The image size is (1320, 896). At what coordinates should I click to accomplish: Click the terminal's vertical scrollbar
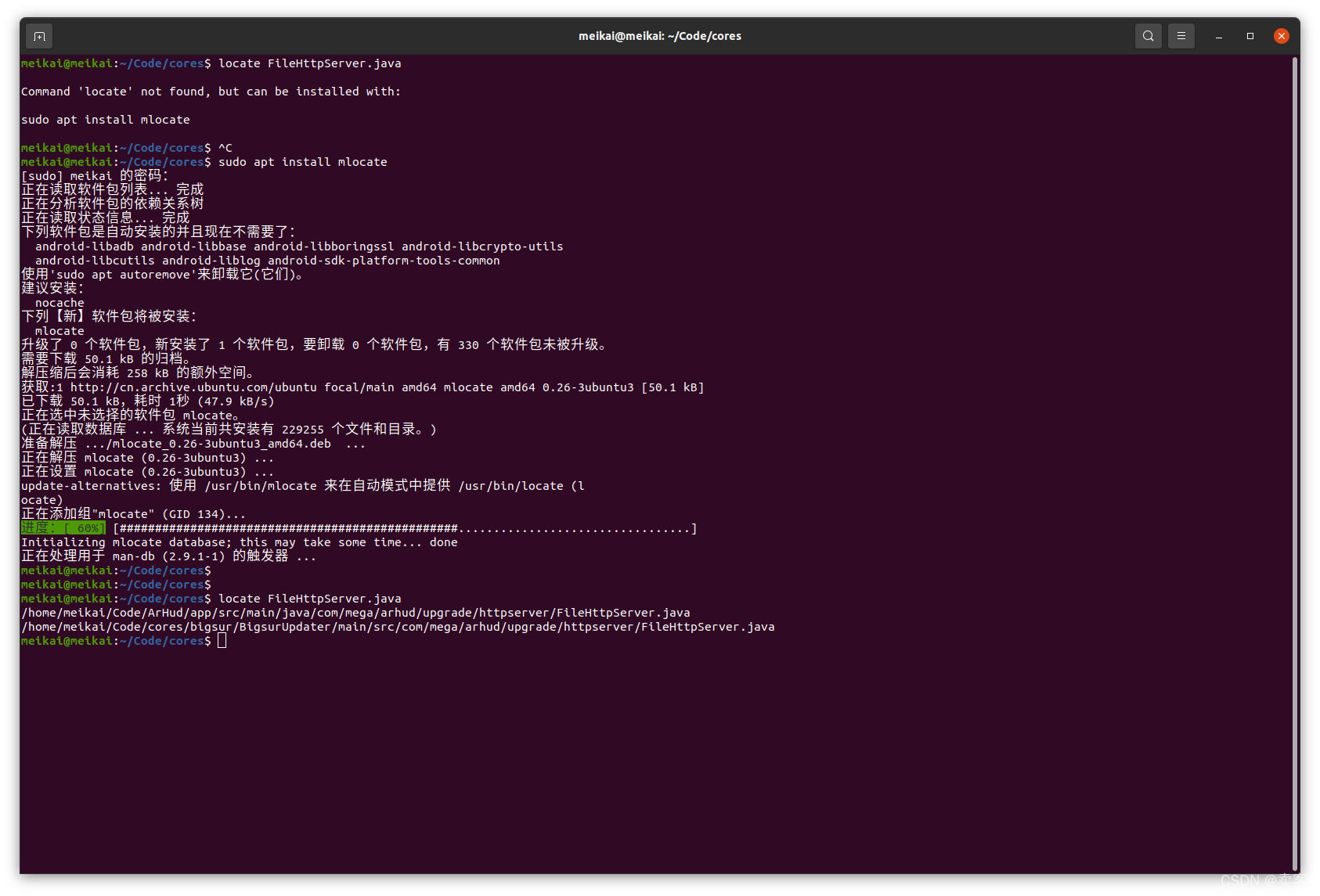[1296, 463]
